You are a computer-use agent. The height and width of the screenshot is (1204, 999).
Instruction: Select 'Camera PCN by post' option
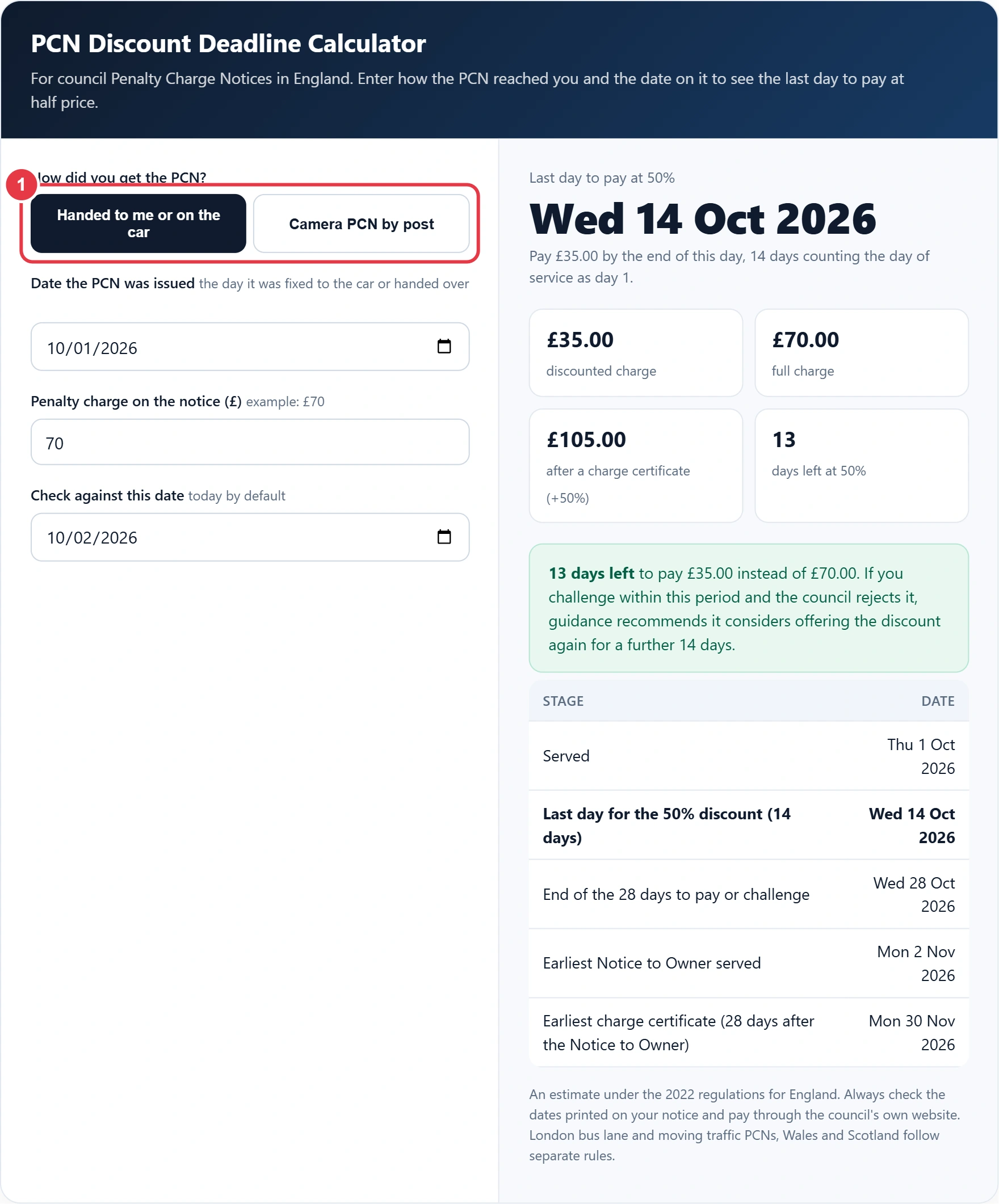(362, 224)
